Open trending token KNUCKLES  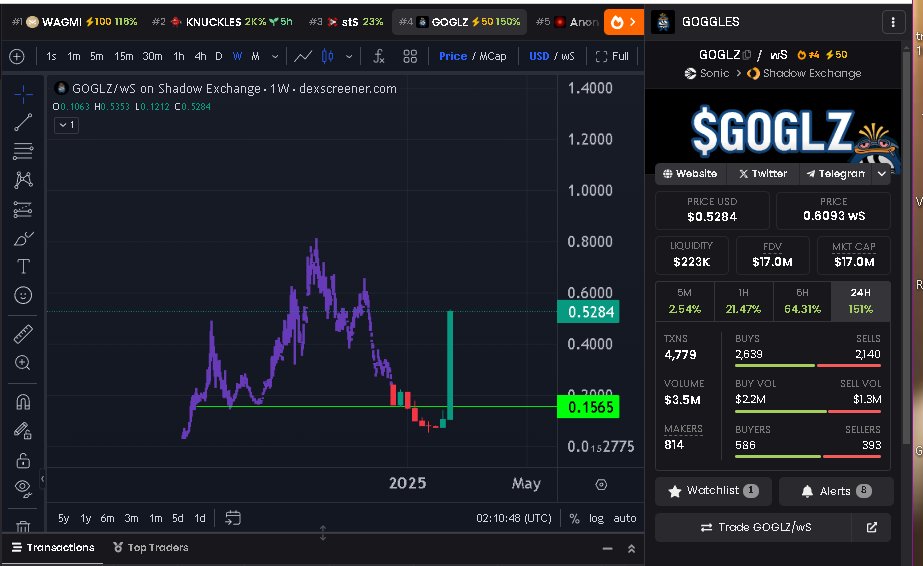tap(222, 22)
